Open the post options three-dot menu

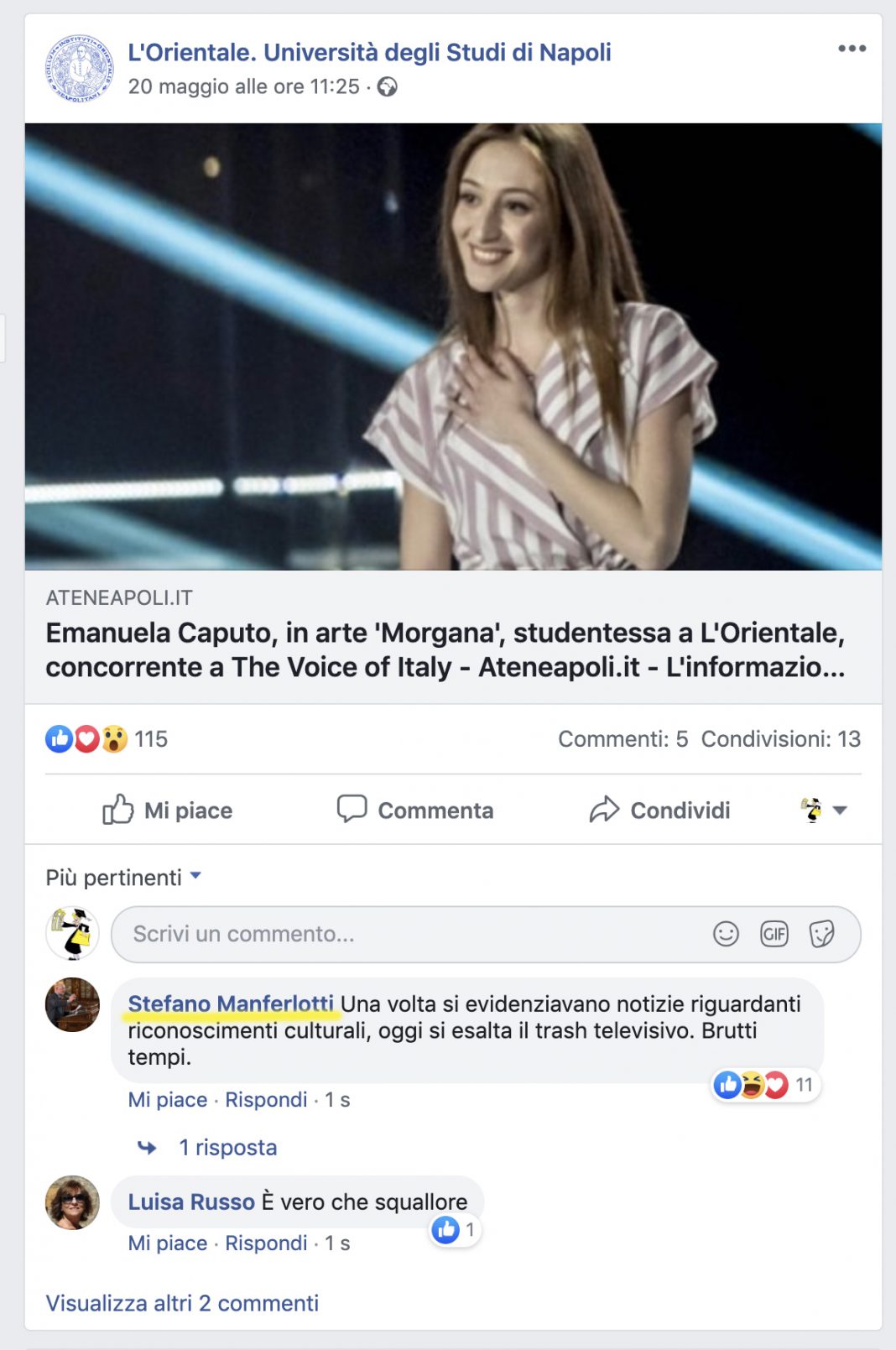852,49
